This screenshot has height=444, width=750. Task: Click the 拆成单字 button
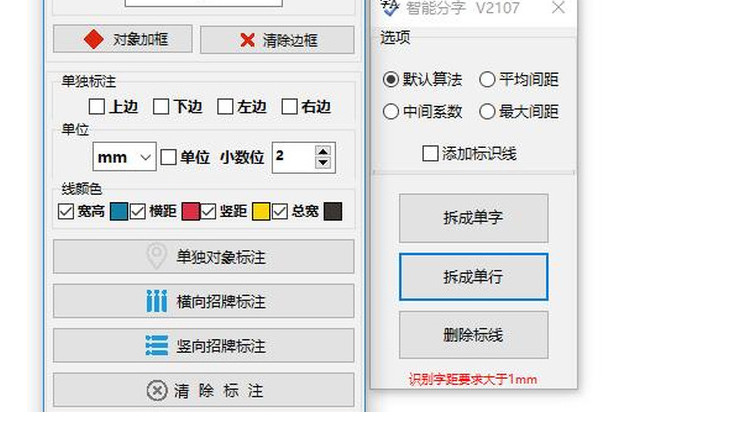pos(474,218)
